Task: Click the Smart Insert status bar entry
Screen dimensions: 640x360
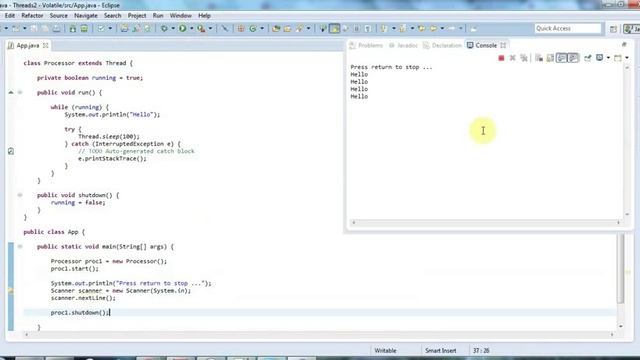Action: (x=440, y=351)
